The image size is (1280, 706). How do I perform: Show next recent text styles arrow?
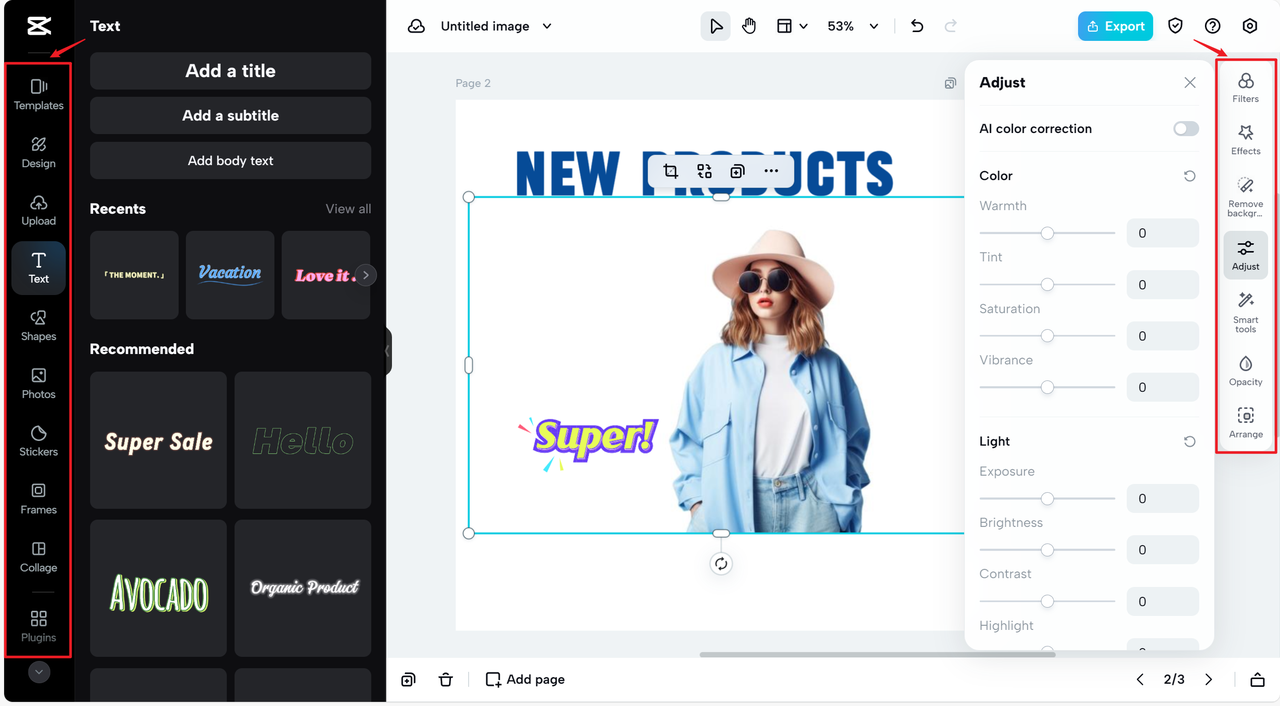pos(366,275)
